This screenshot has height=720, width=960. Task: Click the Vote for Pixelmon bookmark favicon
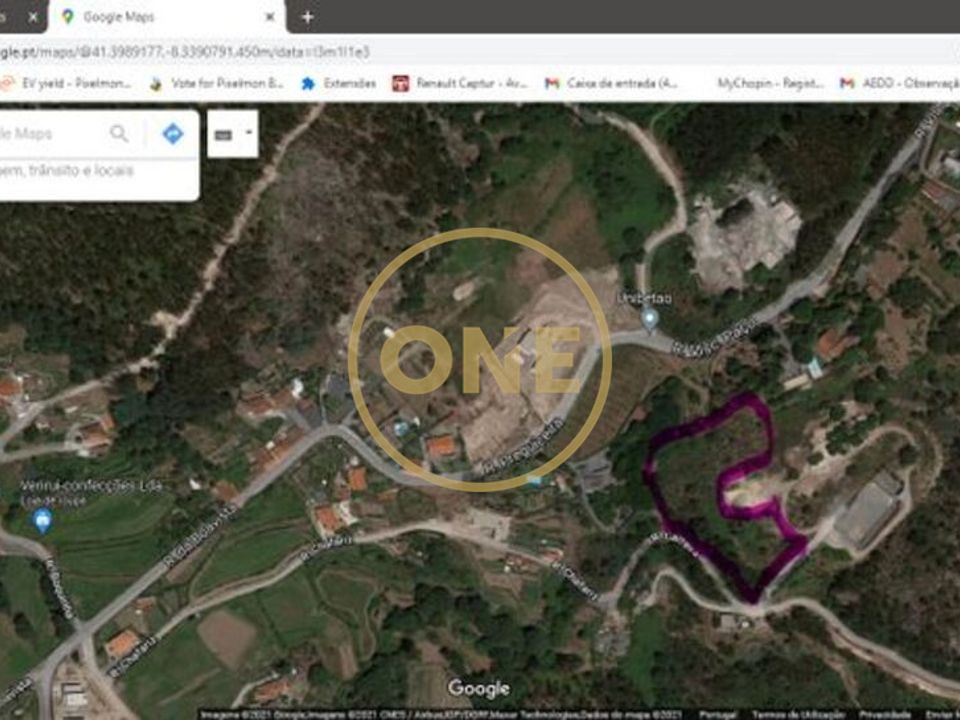click(156, 84)
